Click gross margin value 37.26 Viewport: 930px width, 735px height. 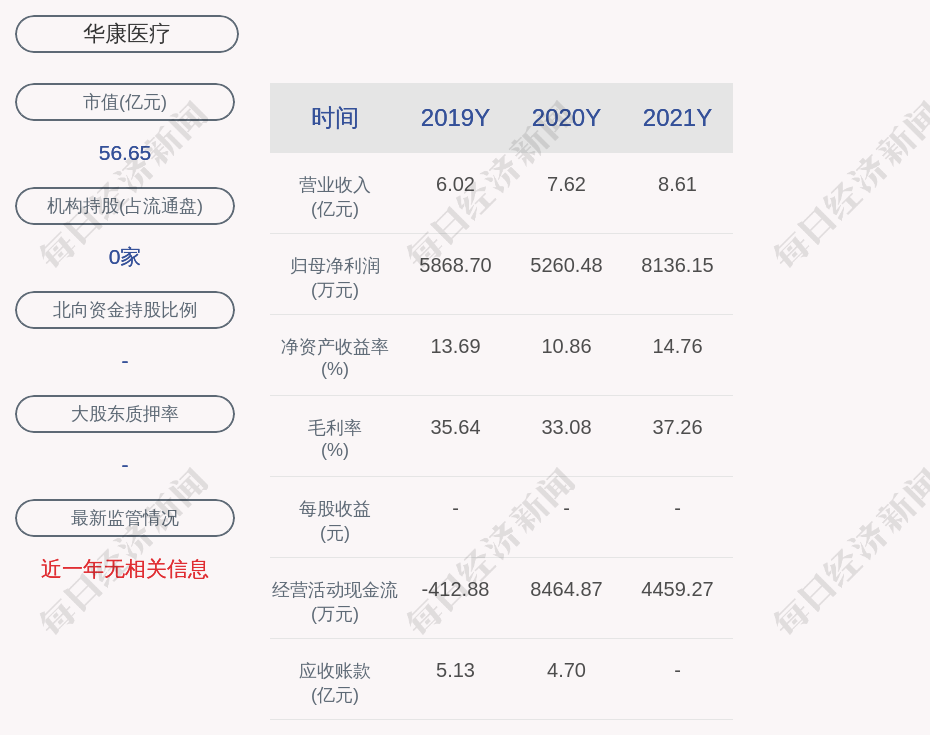pyautogui.click(x=677, y=427)
